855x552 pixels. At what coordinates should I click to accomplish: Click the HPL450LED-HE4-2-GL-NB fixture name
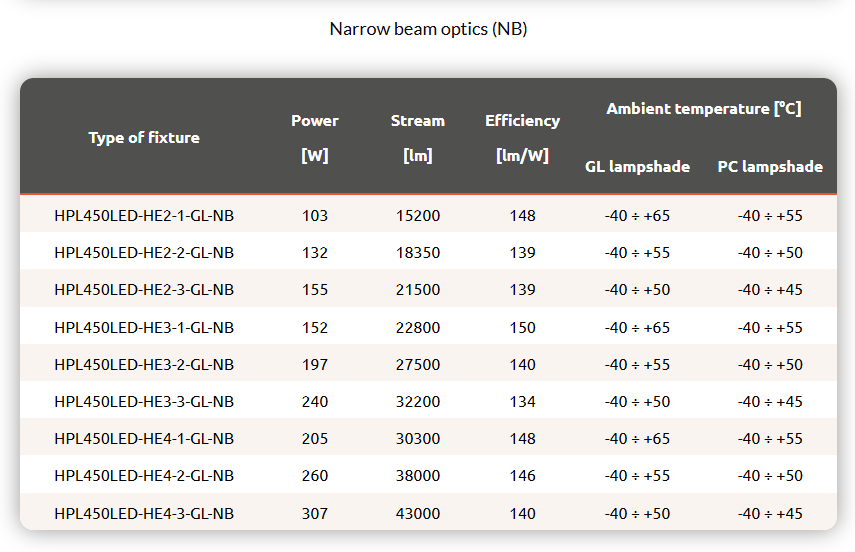click(x=144, y=477)
